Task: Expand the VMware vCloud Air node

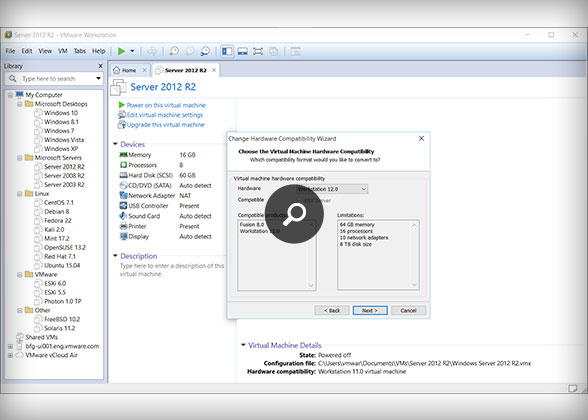Action: tap(10, 355)
